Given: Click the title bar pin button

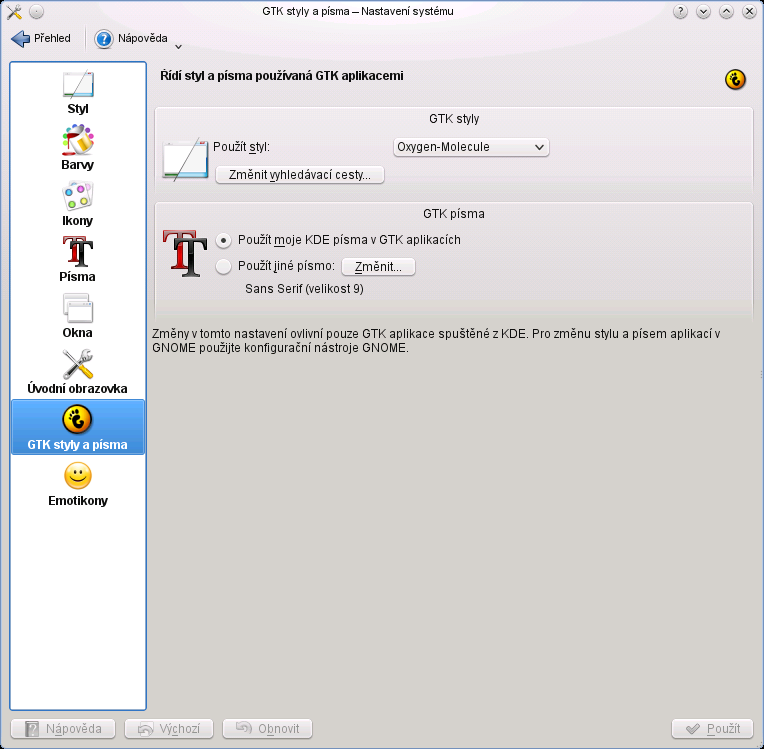Looking at the screenshot, I should click(37, 11).
